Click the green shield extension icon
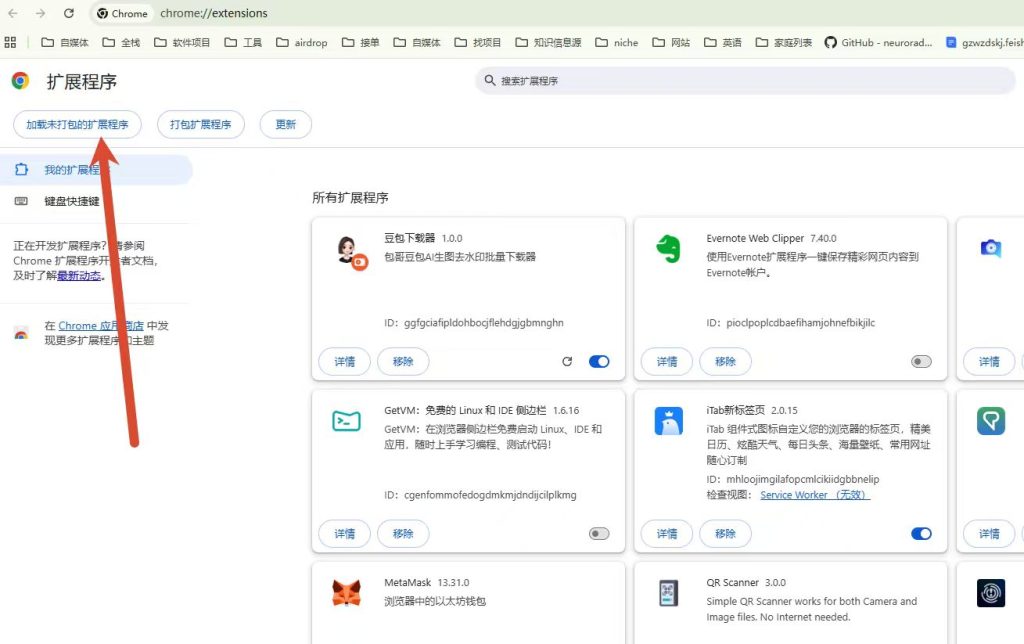 point(991,421)
